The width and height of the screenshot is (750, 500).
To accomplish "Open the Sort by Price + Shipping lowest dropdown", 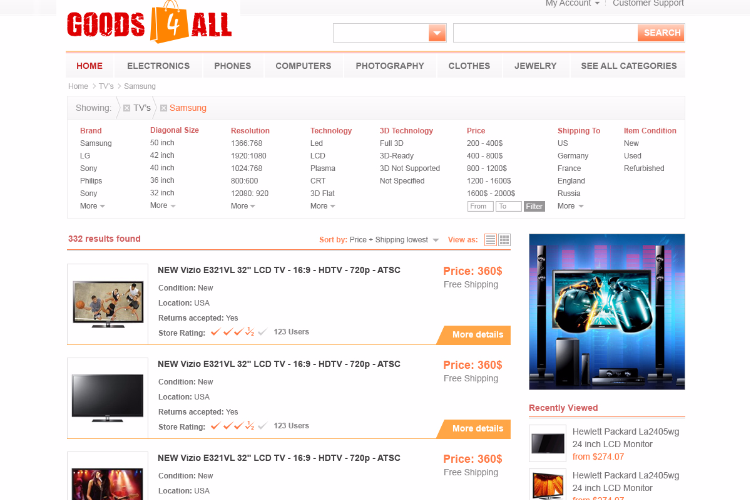I will (x=394, y=240).
